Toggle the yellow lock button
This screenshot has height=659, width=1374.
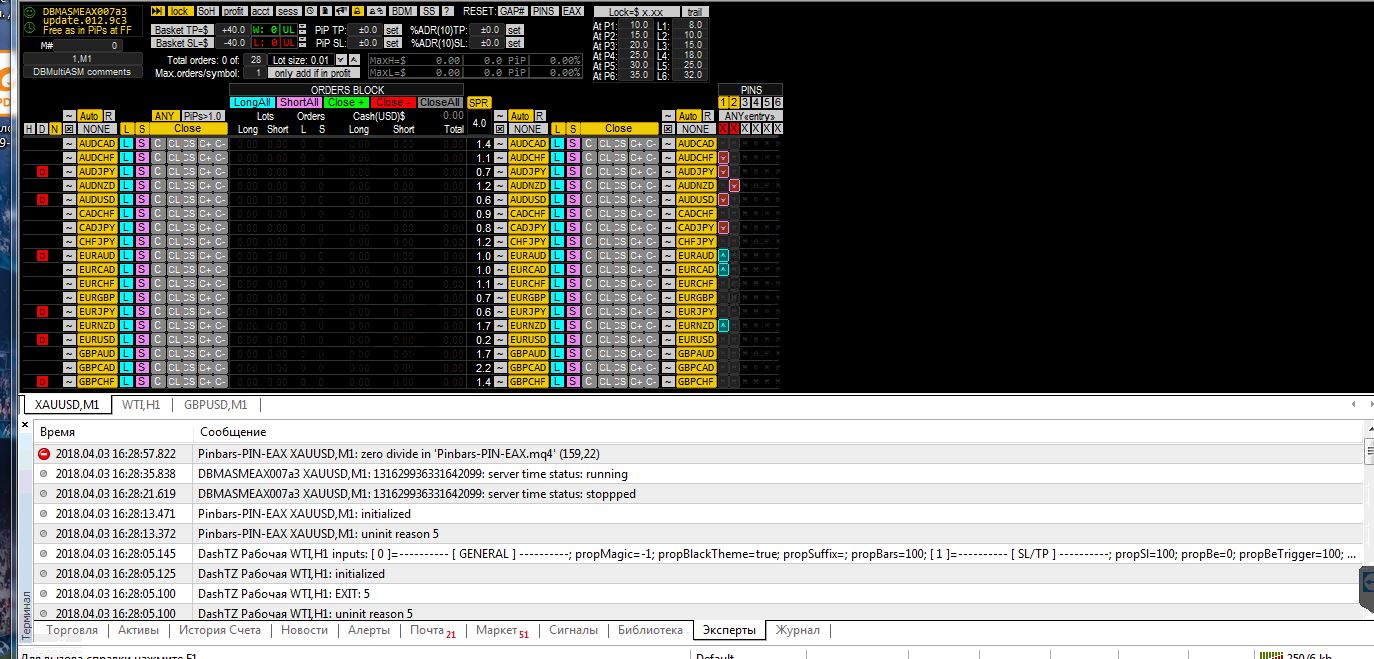(180, 11)
